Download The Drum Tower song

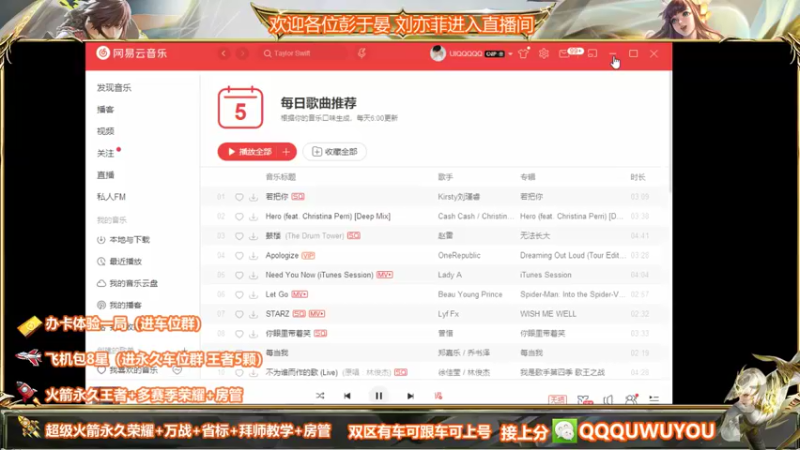click(x=253, y=236)
